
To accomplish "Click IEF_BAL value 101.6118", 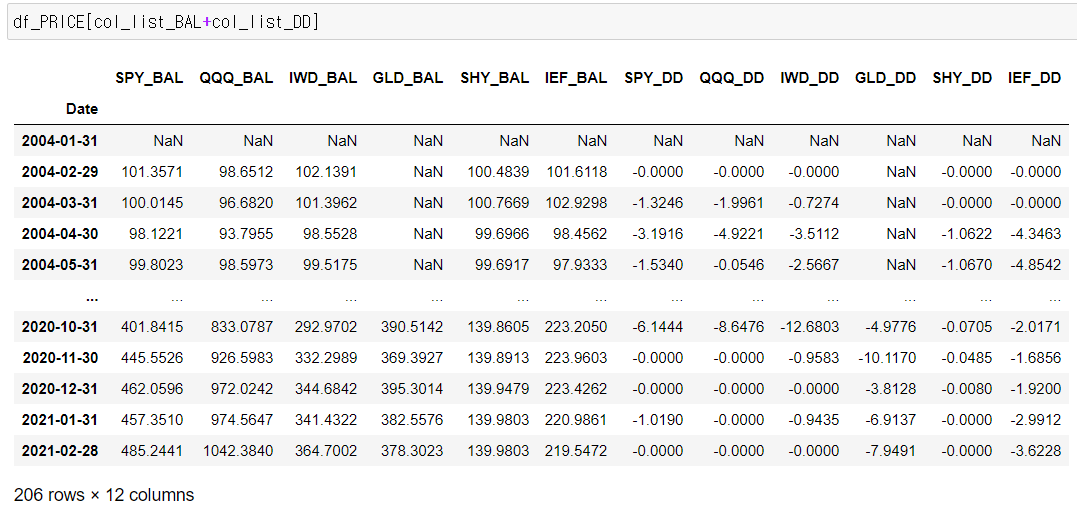I will (577, 172).
